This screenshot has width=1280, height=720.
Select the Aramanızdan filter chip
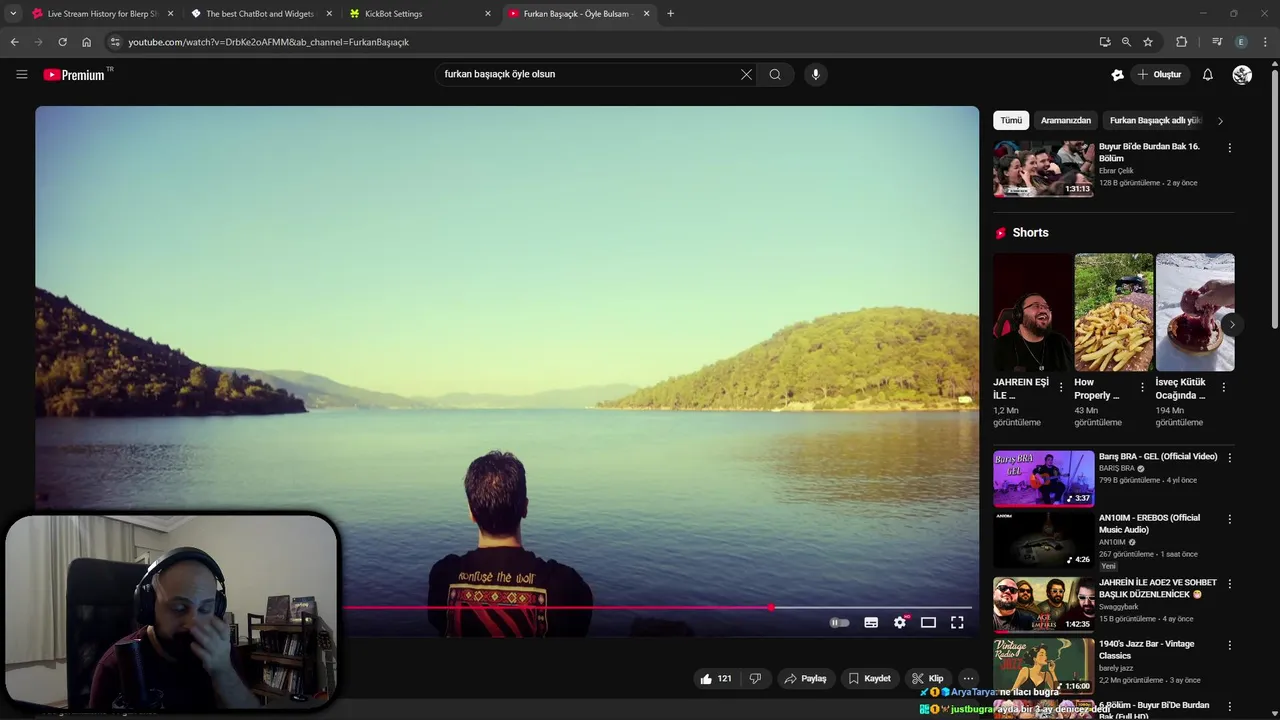click(x=1066, y=120)
